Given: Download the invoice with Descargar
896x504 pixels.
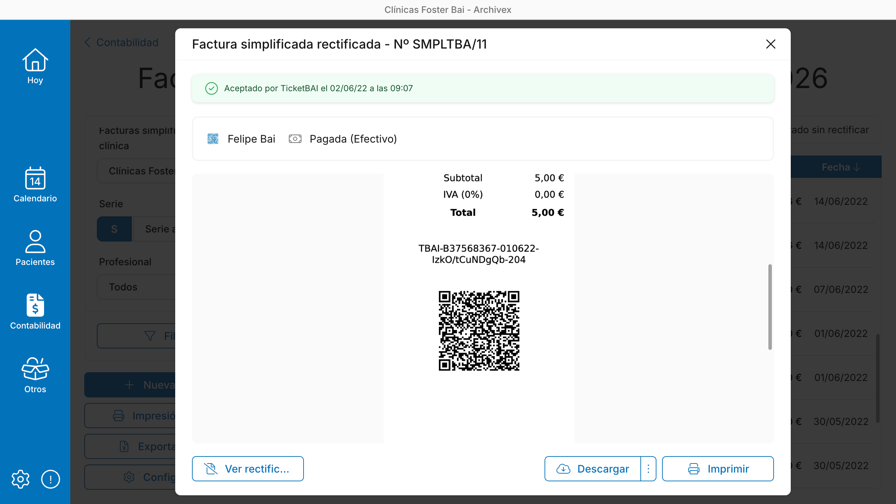Looking at the screenshot, I should 592,469.
